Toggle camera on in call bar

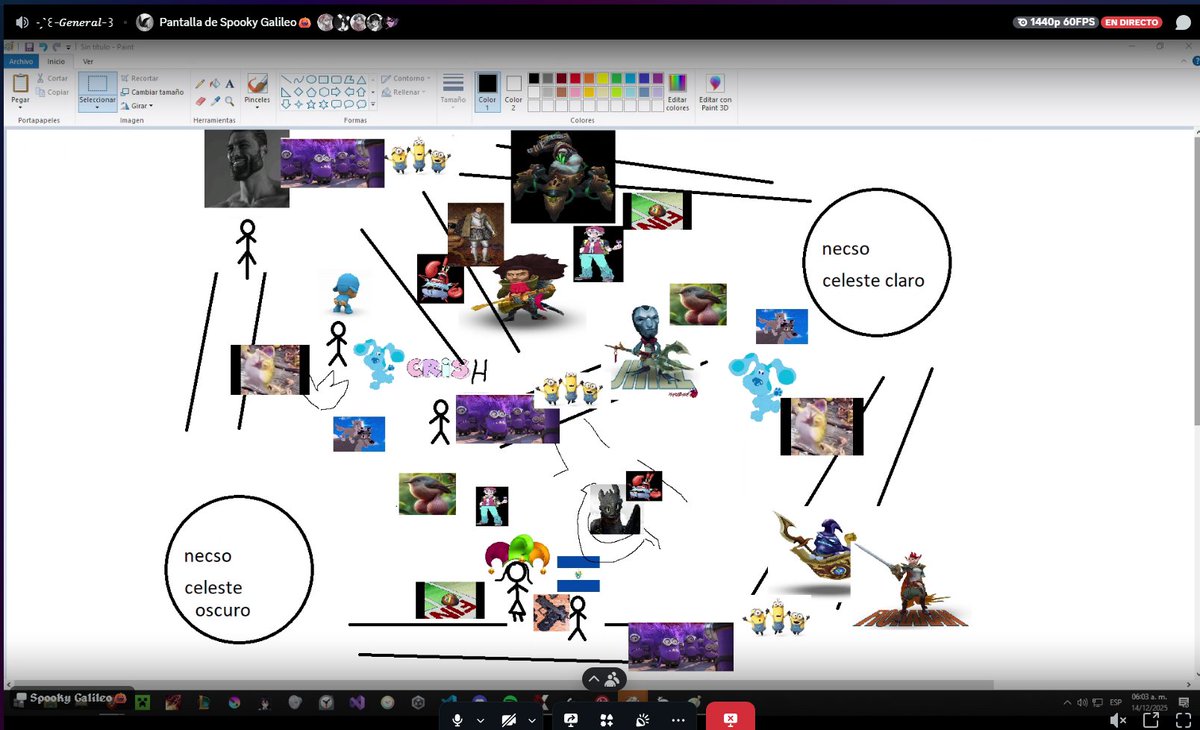[x=509, y=719]
